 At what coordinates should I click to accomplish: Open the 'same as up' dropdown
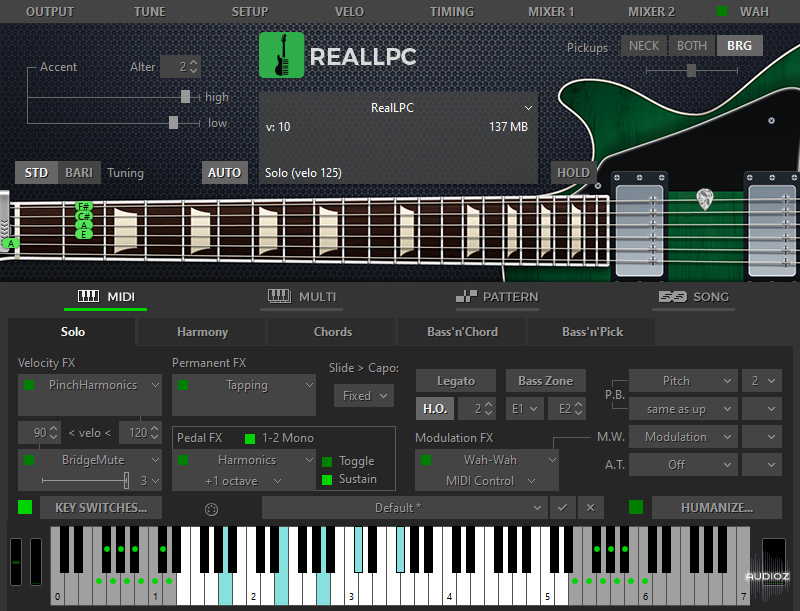pyautogui.click(x=683, y=409)
